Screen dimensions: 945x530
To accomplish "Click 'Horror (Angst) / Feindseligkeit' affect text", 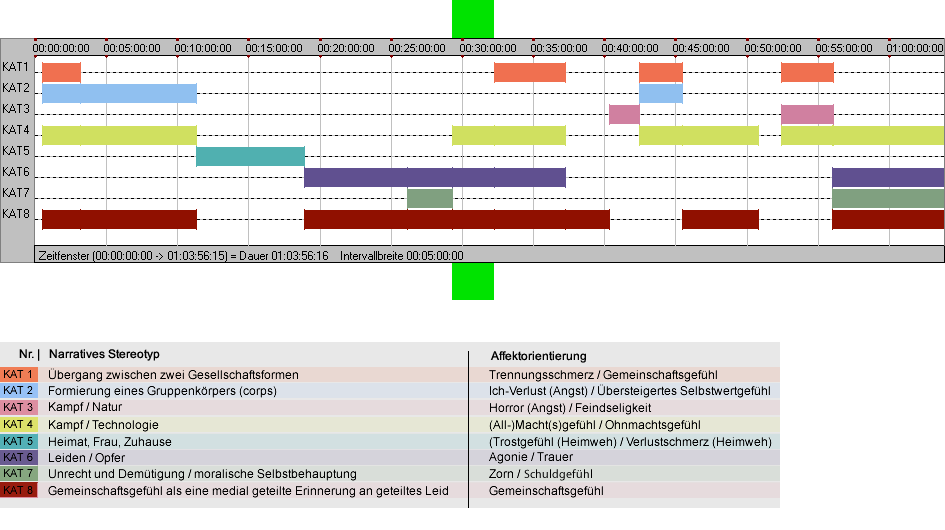I will [x=570, y=408].
